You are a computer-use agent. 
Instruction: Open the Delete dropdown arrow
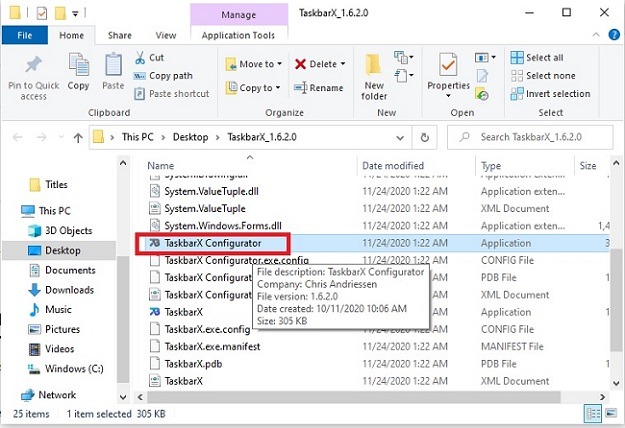tap(343, 64)
